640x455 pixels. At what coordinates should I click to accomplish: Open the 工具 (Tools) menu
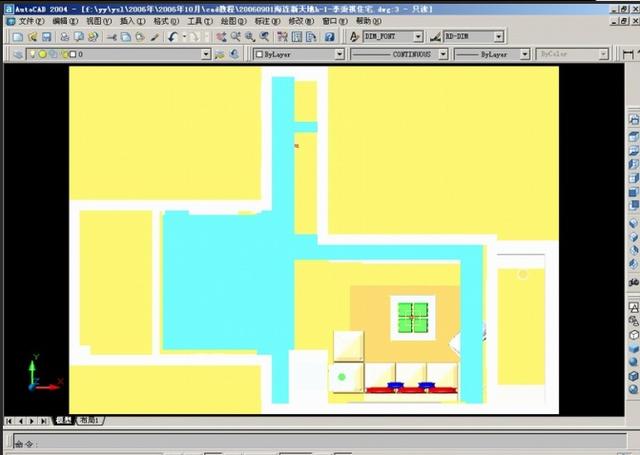(200, 21)
